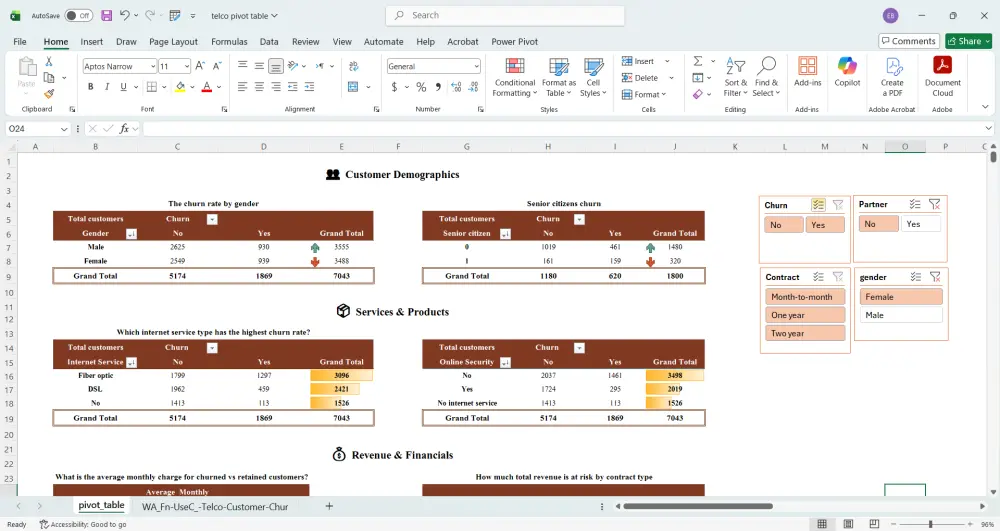
Task: Open the font name dropdown Aptos Narrow
Action: [153, 66]
